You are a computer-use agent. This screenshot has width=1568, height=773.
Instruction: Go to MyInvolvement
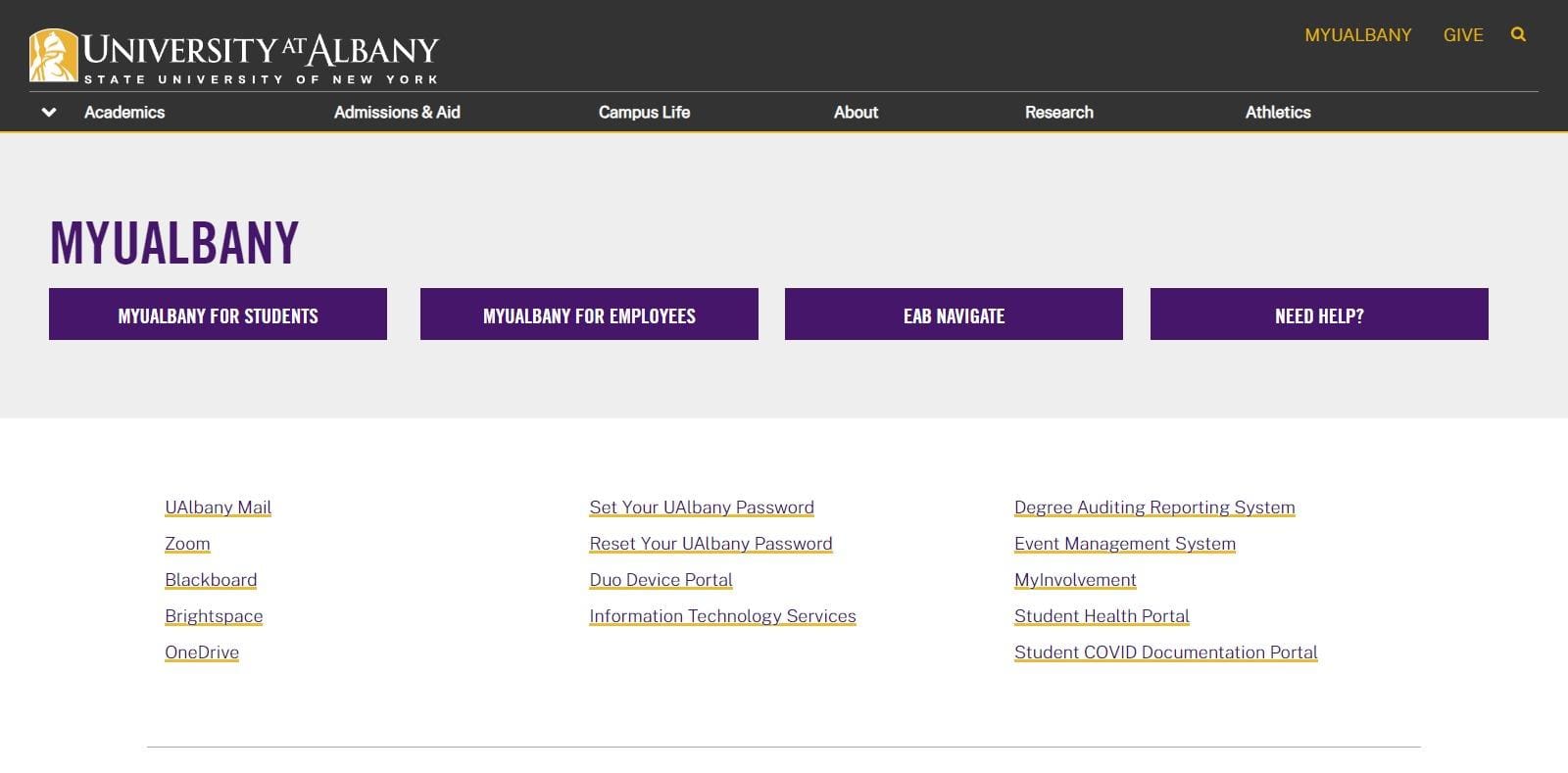(x=1075, y=580)
